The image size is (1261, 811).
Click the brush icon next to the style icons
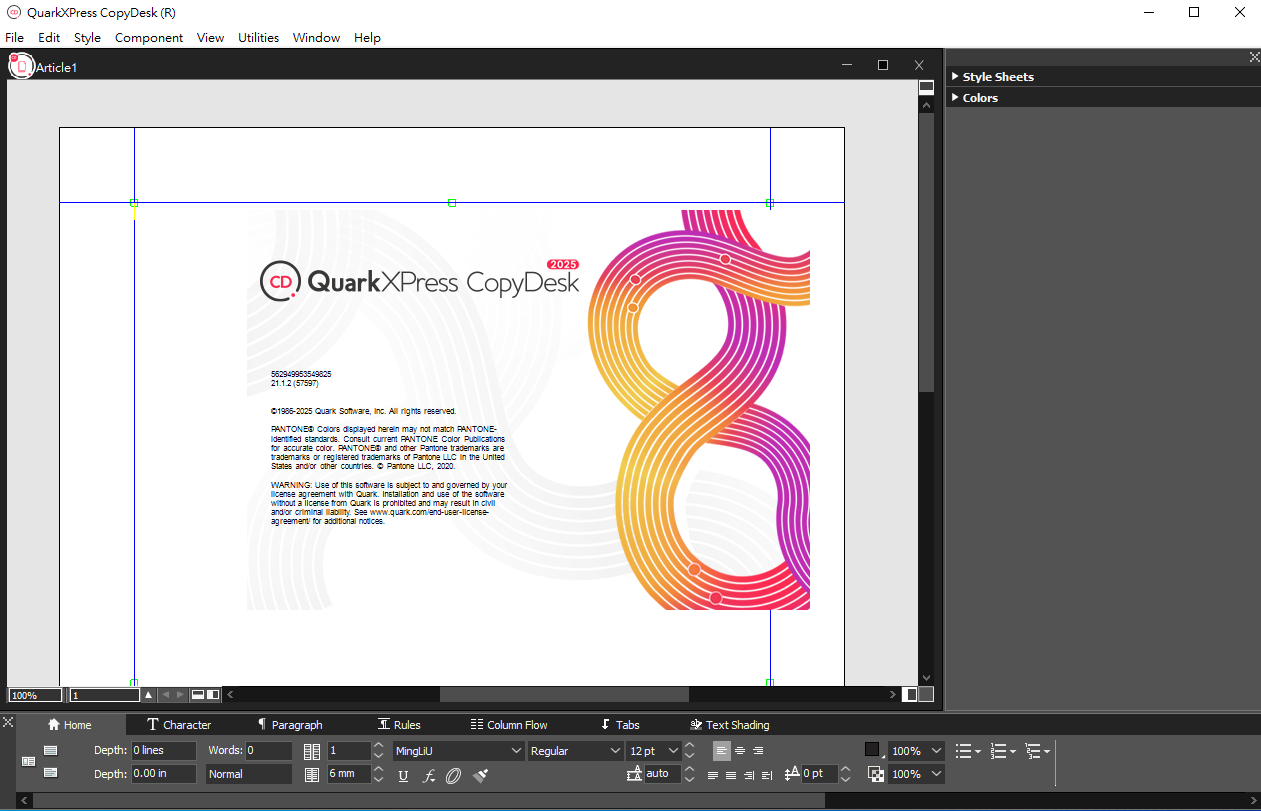point(480,775)
